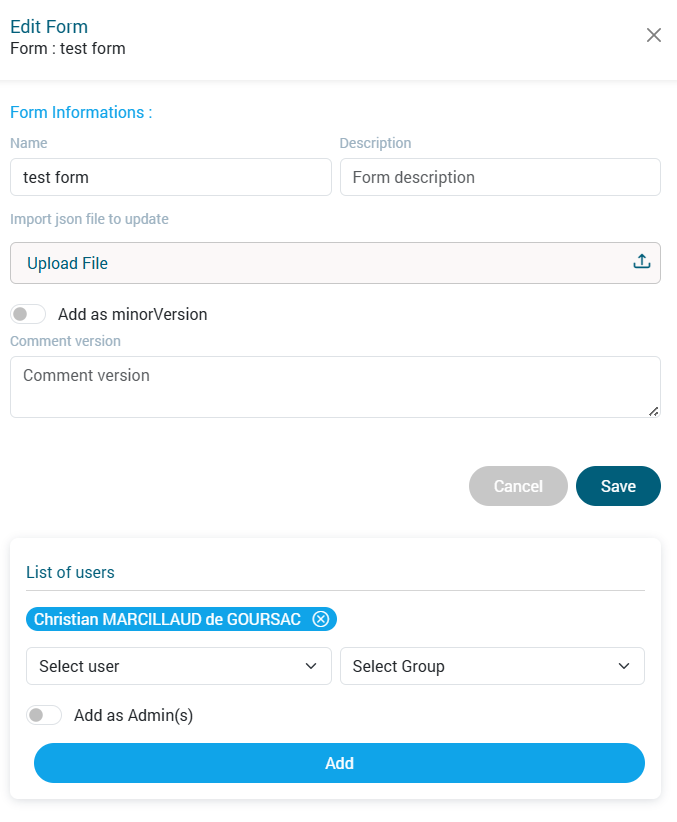Remove Christian MARCILLAUD de GOURSAC from user list
The width and height of the screenshot is (677, 822).
320,619
